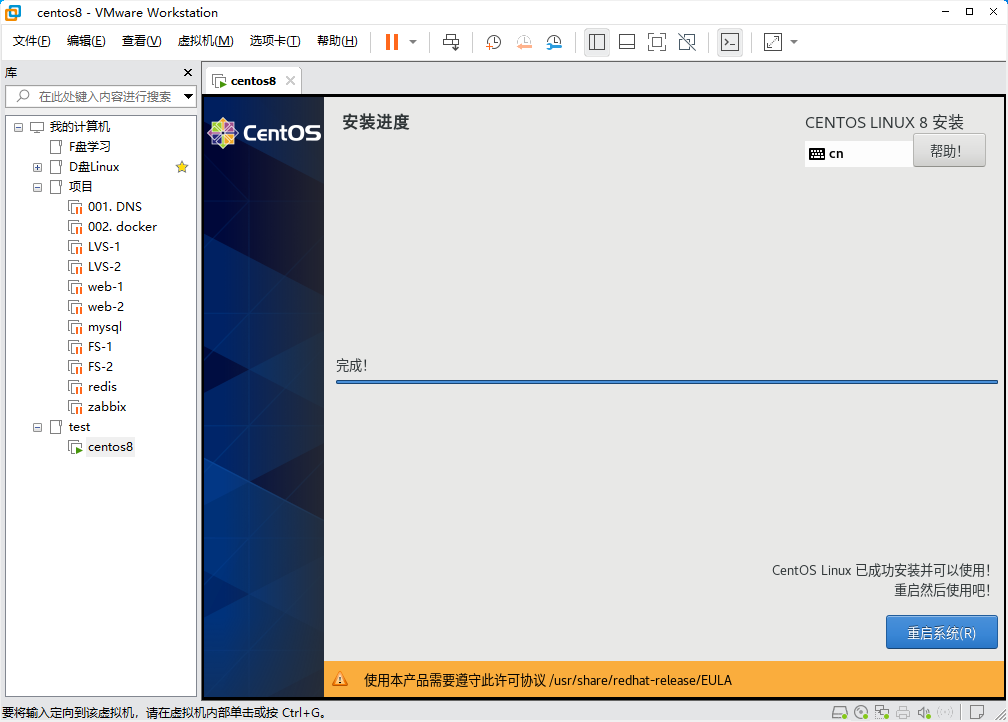Screen dimensions: 1008x722
Task: Open stretch display dropdown arrow
Action: click(794, 42)
